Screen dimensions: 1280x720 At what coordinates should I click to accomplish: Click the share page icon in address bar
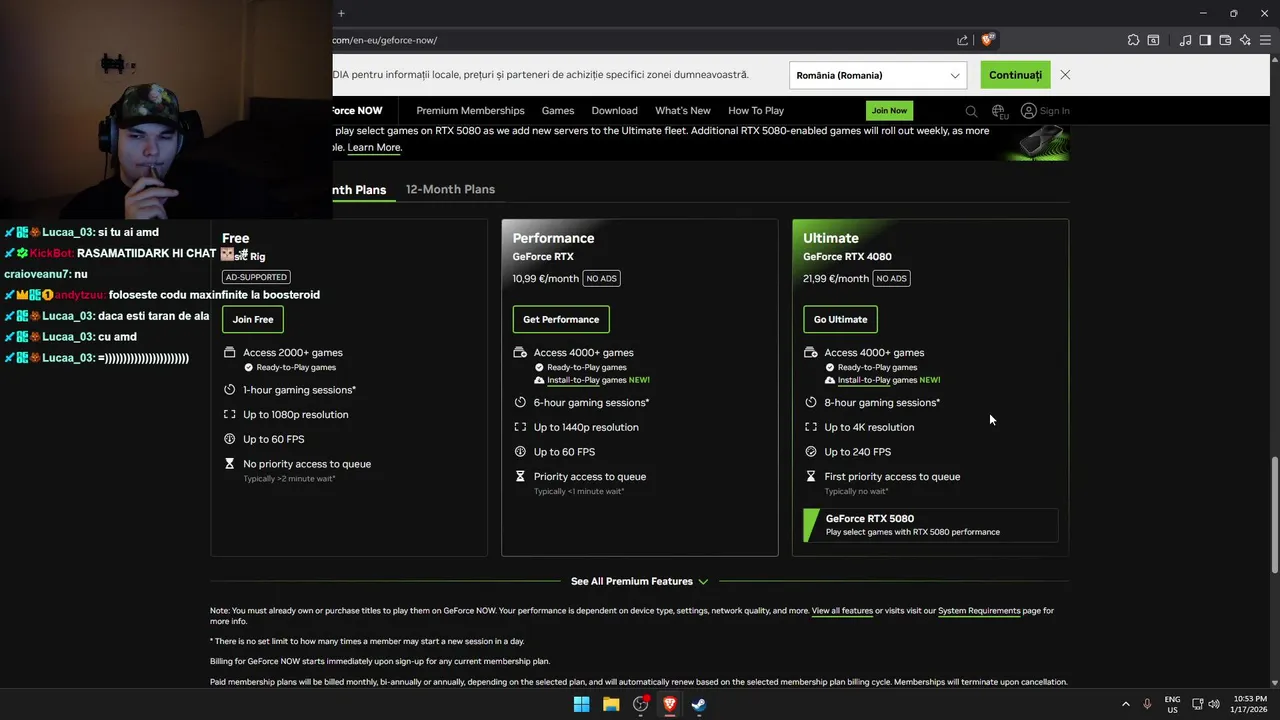[x=962, y=40]
